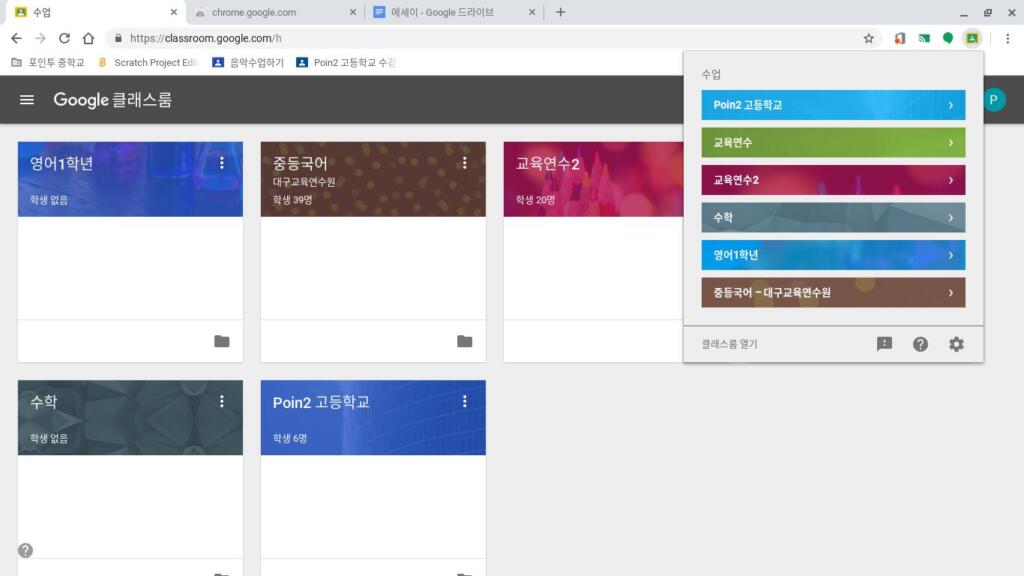The width and height of the screenshot is (1024, 576).
Task: Open the folder icon on 영어1학년 card
Action: pos(221,341)
